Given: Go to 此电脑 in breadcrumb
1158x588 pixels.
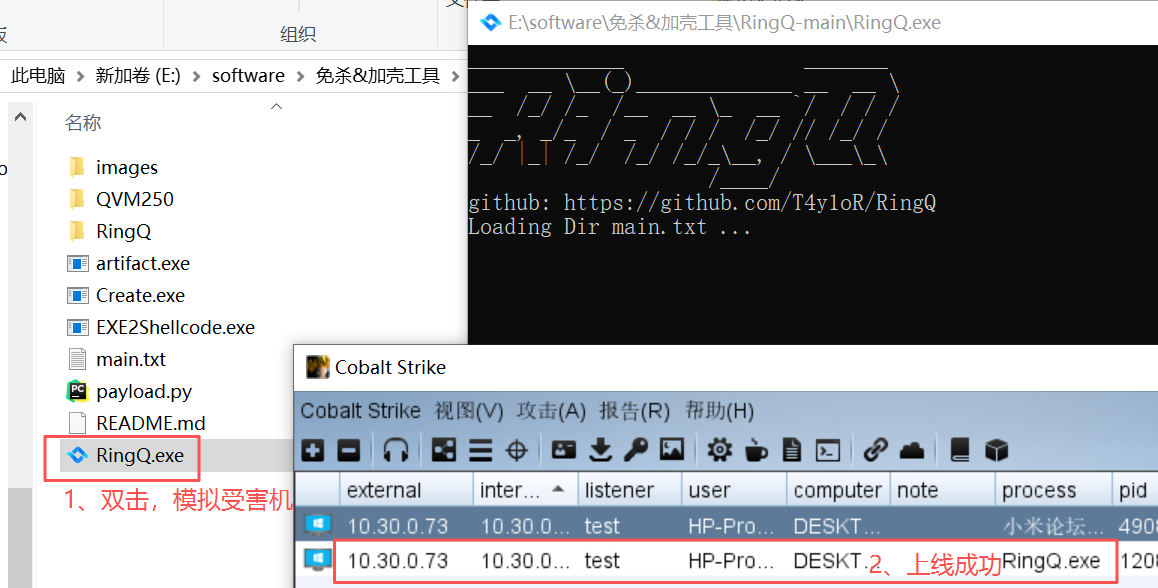Looking at the screenshot, I should [38, 75].
